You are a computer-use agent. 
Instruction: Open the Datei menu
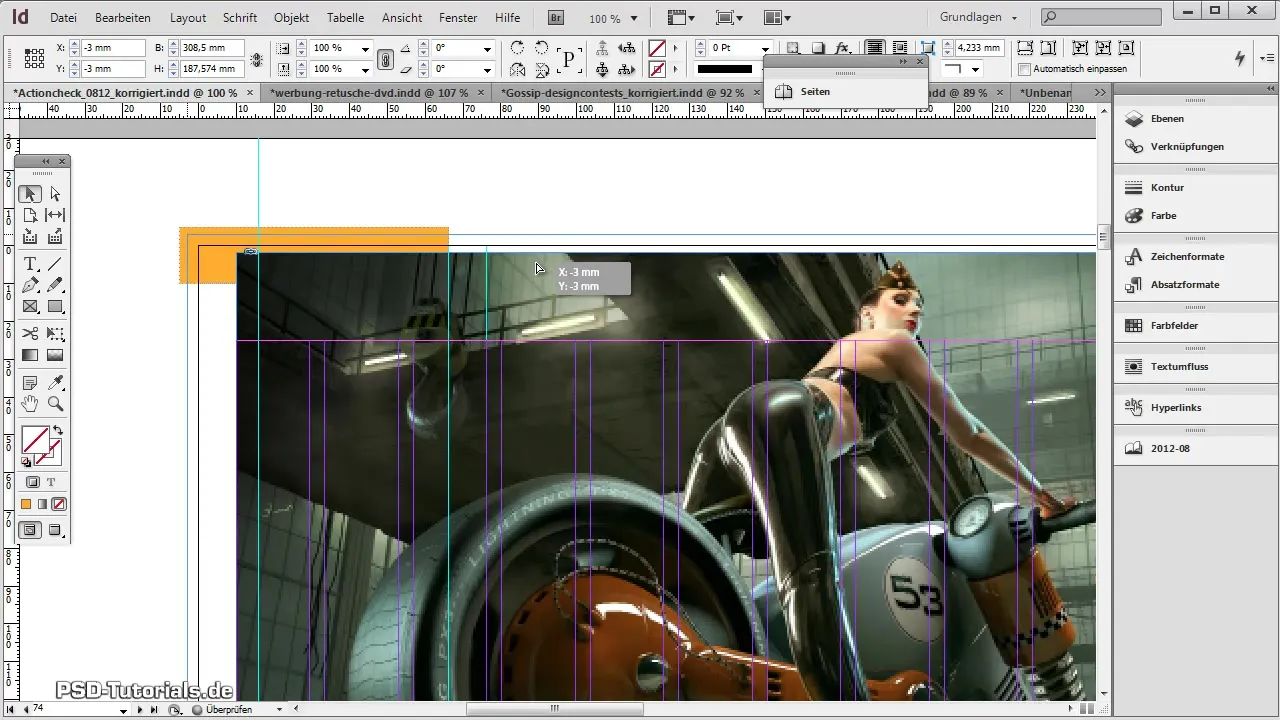pos(63,18)
